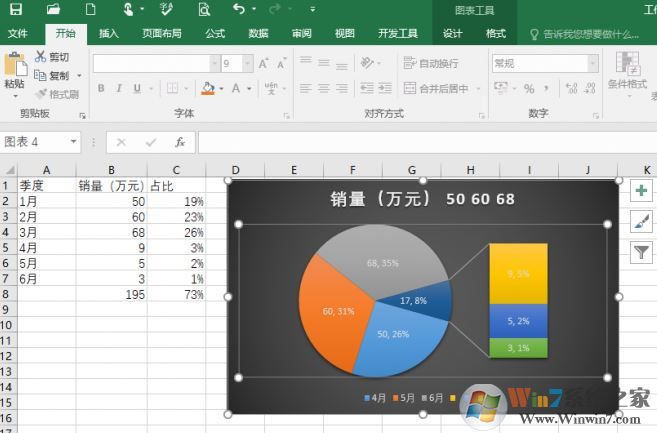
Task: Open the fill color dropdown arrow
Action: coord(221,89)
